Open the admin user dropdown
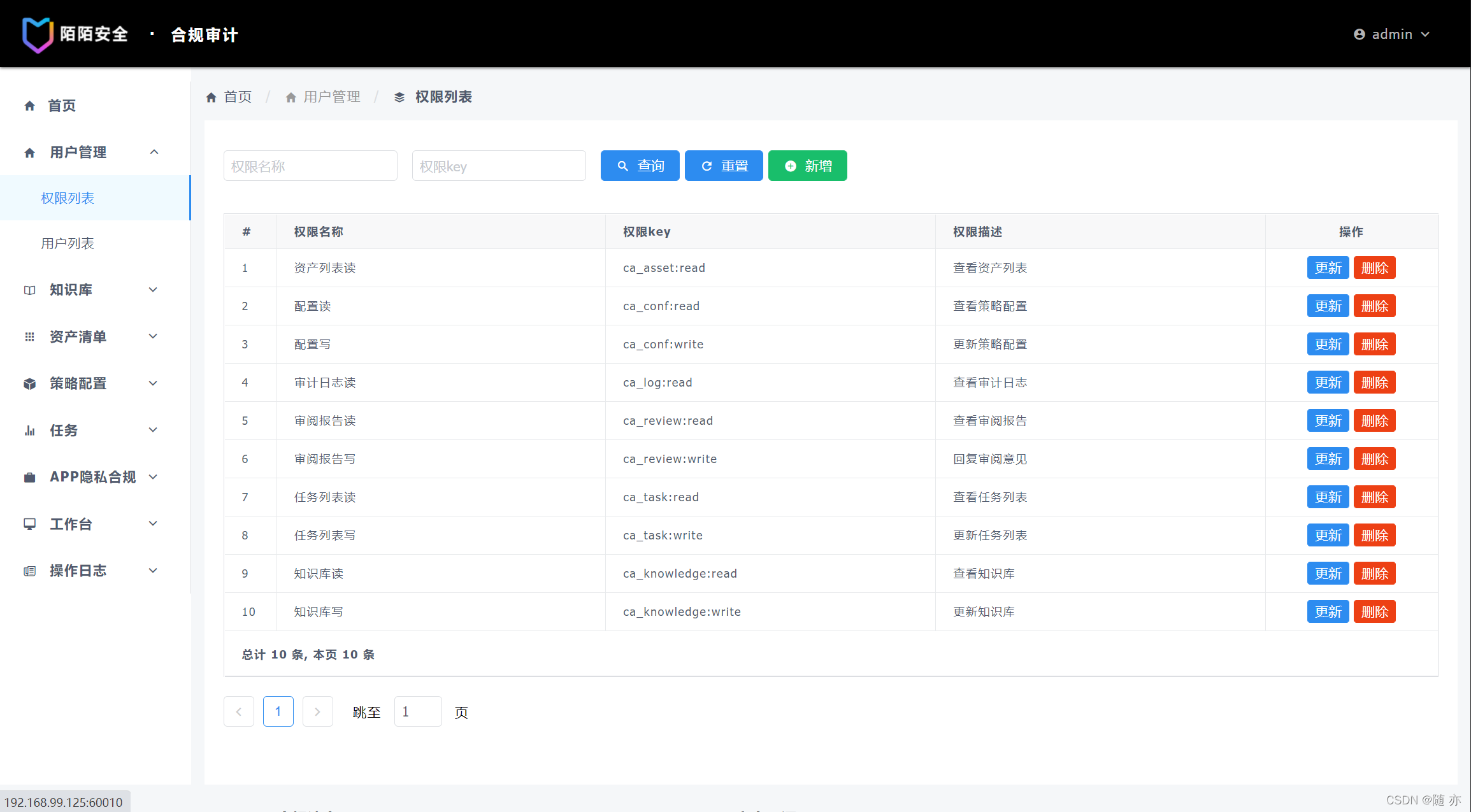The height and width of the screenshot is (812, 1471). pyautogui.click(x=1391, y=34)
